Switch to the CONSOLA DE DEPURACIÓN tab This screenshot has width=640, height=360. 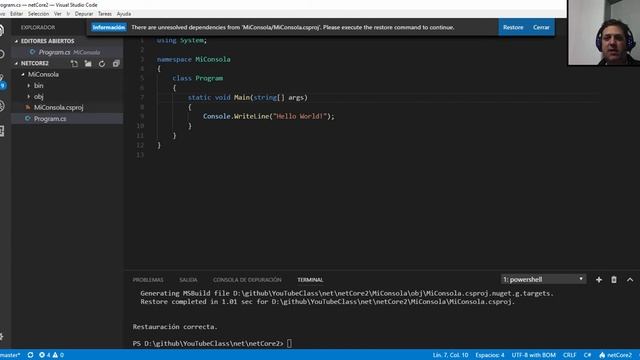point(247,280)
